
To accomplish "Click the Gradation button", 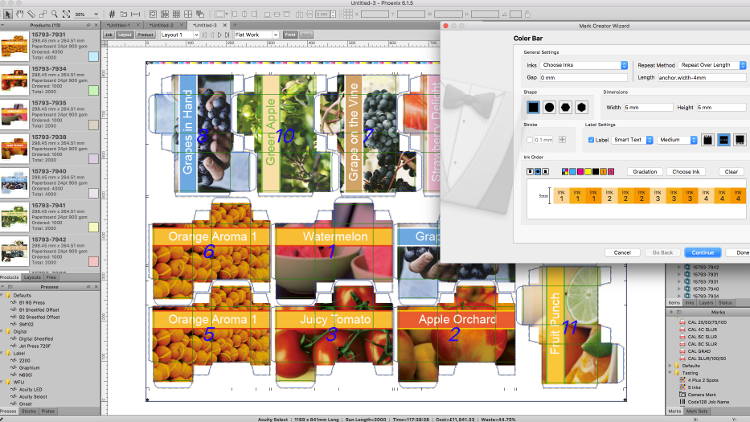I will [x=644, y=171].
